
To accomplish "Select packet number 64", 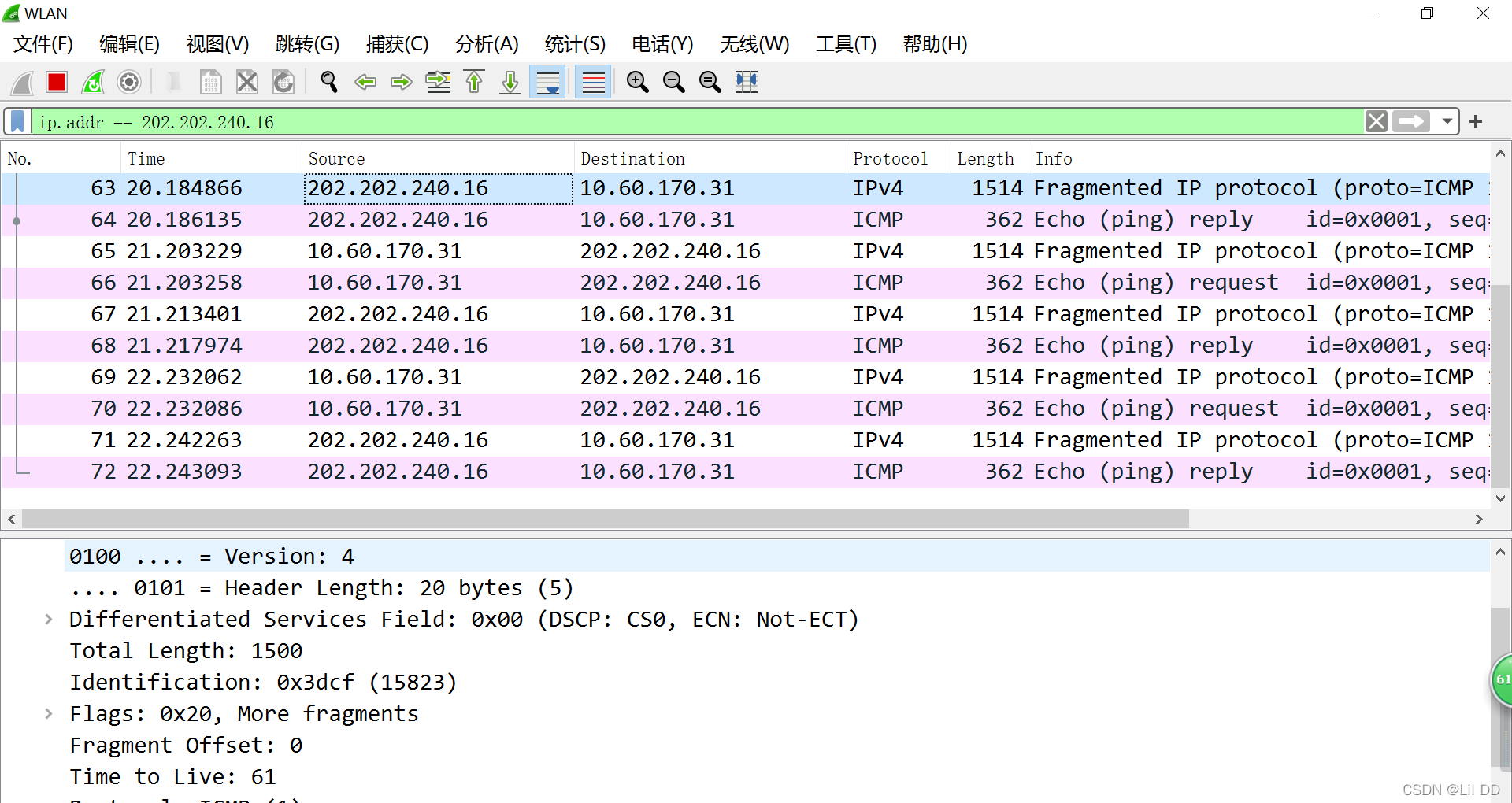I will [745, 220].
